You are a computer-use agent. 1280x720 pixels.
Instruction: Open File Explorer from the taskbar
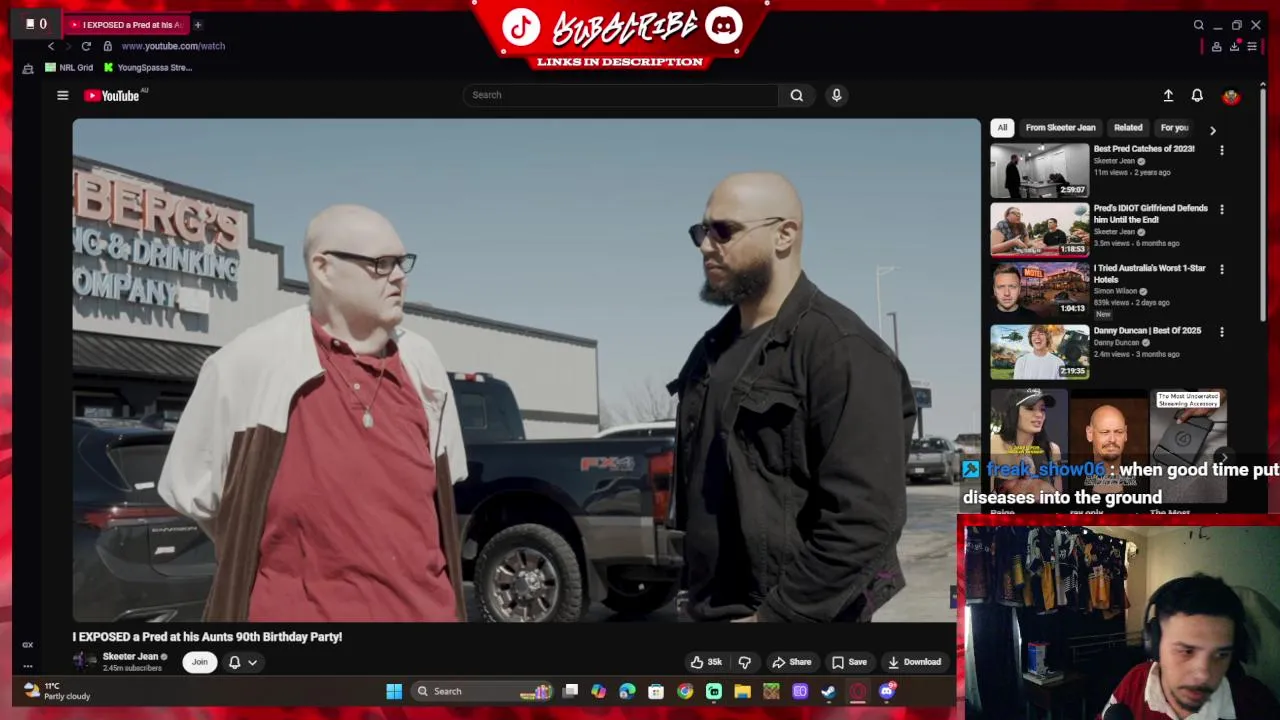(x=742, y=691)
